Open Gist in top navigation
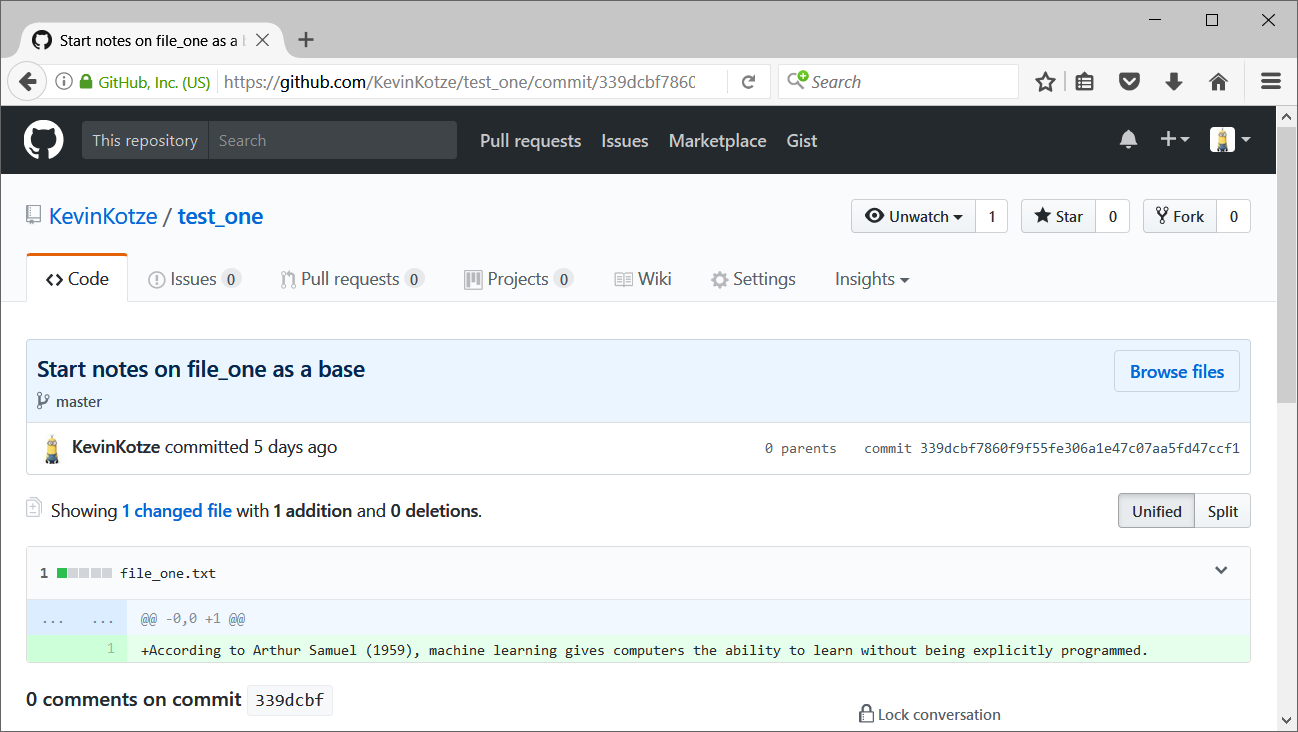Image resolution: width=1298 pixels, height=732 pixels. (x=802, y=141)
